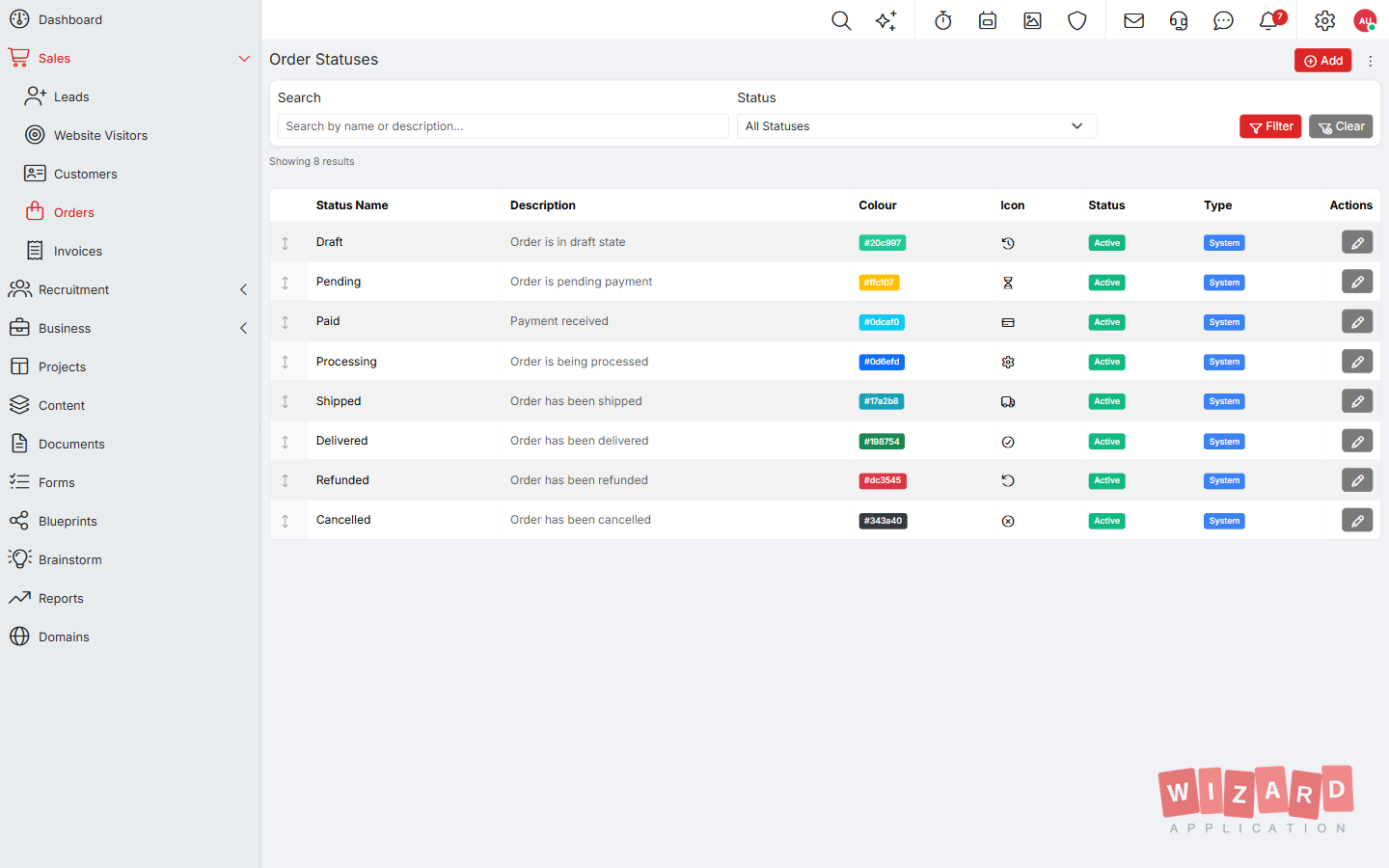Grab the reorder handle of Draft row

(x=286, y=243)
